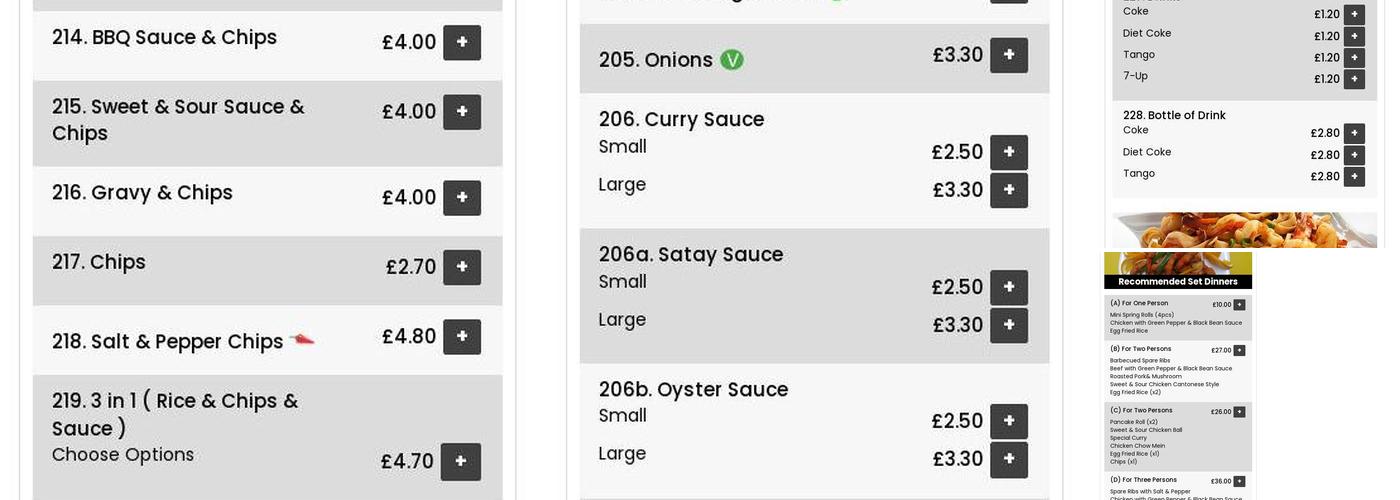The height and width of the screenshot is (500, 1400).
Task: Click the Recommended Set Dinners banner
Action: click(x=1178, y=281)
